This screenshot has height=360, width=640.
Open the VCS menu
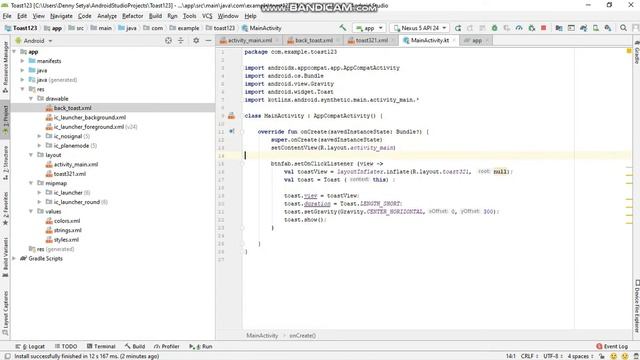pyautogui.click(x=207, y=16)
